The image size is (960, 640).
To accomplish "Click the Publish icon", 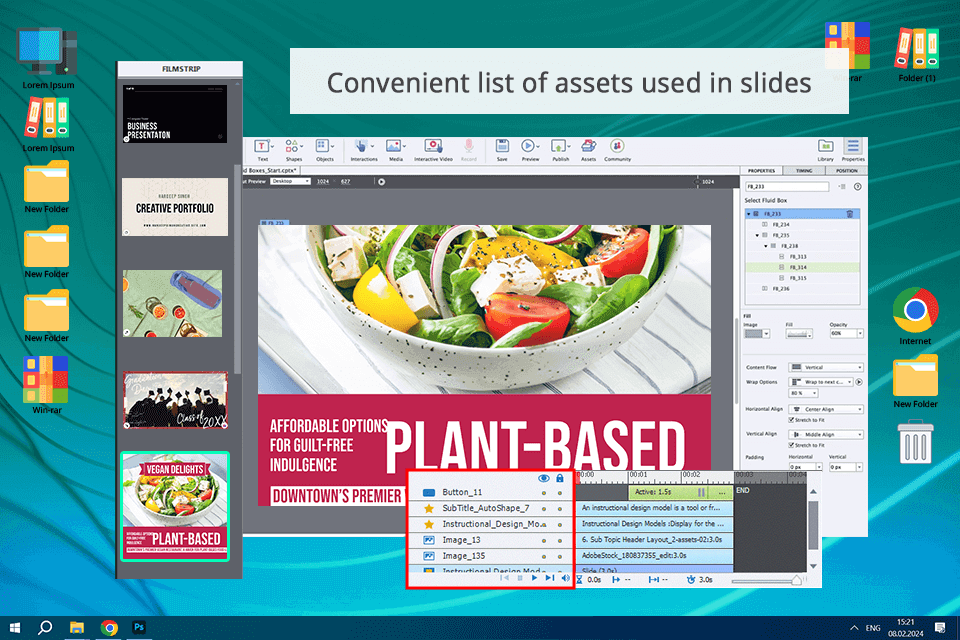I will (558, 146).
